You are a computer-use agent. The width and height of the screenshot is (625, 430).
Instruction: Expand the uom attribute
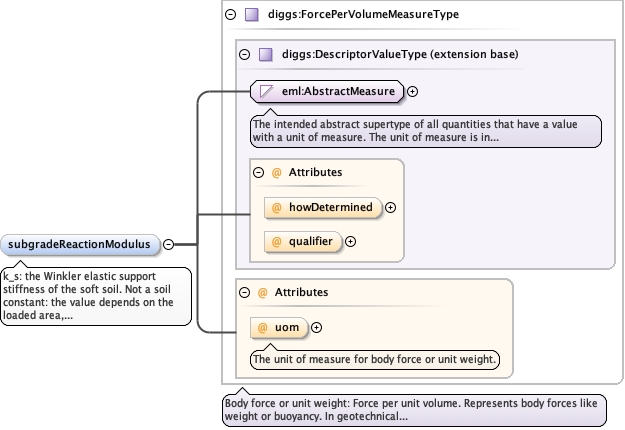tap(316, 328)
